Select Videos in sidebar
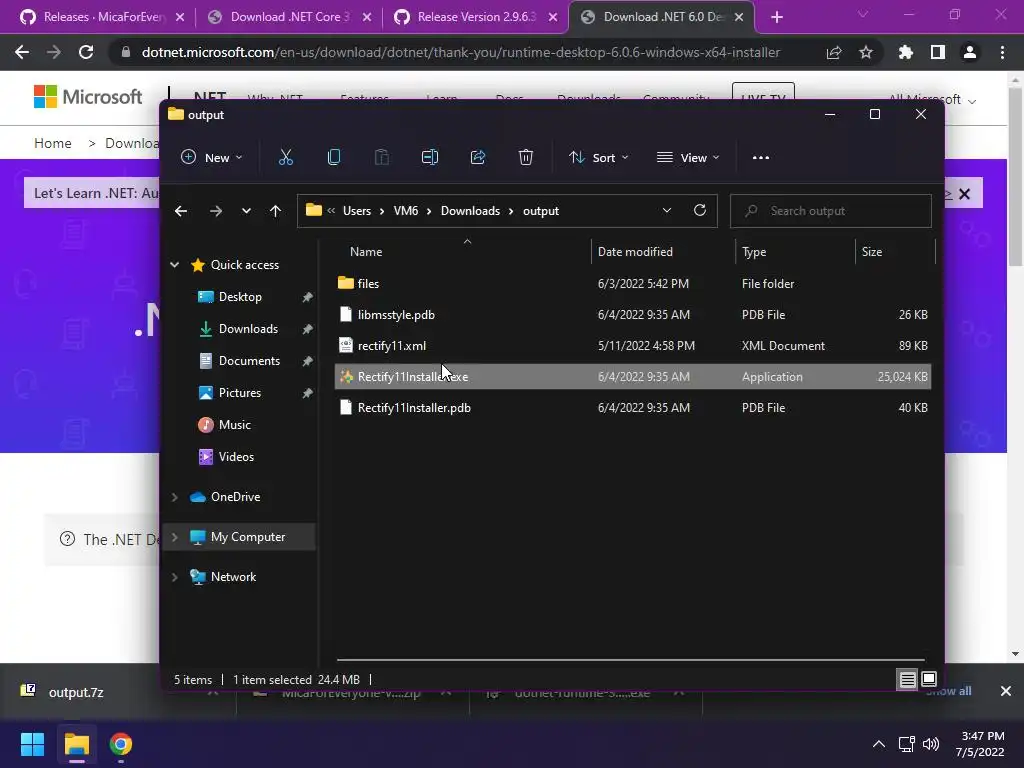The image size is (1024, 768). pyautogui.click(x=236, y=456)
